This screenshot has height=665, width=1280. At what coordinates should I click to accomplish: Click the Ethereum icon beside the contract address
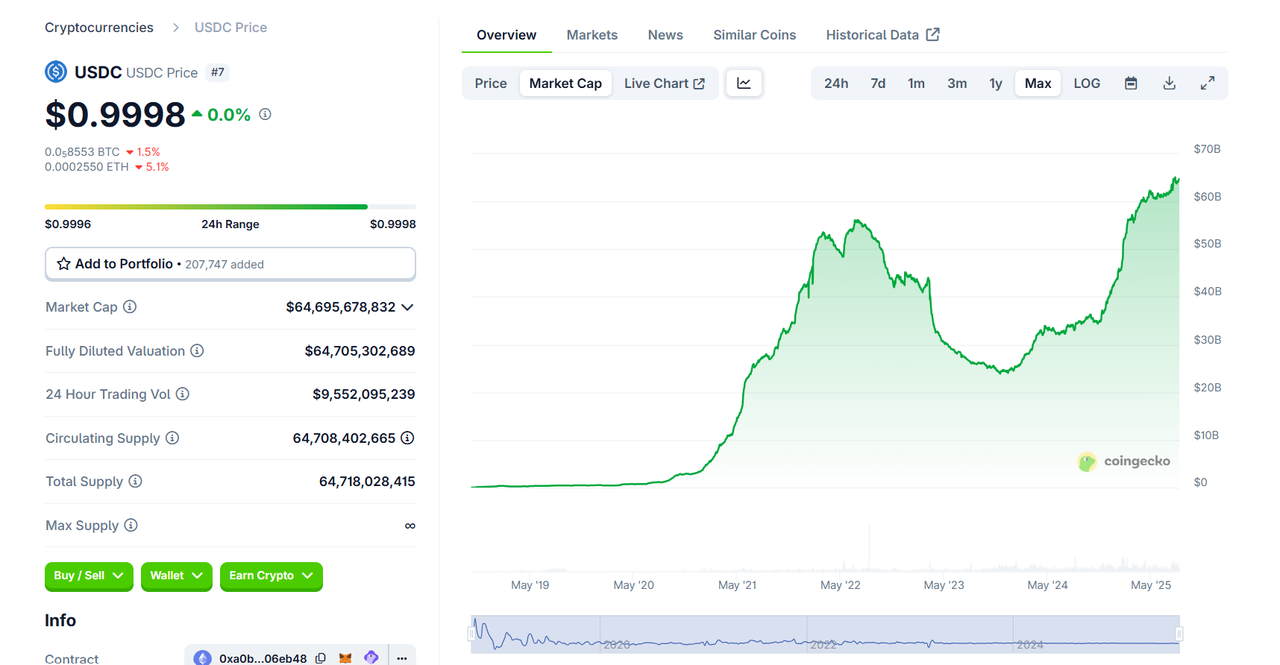pos(203,658)
